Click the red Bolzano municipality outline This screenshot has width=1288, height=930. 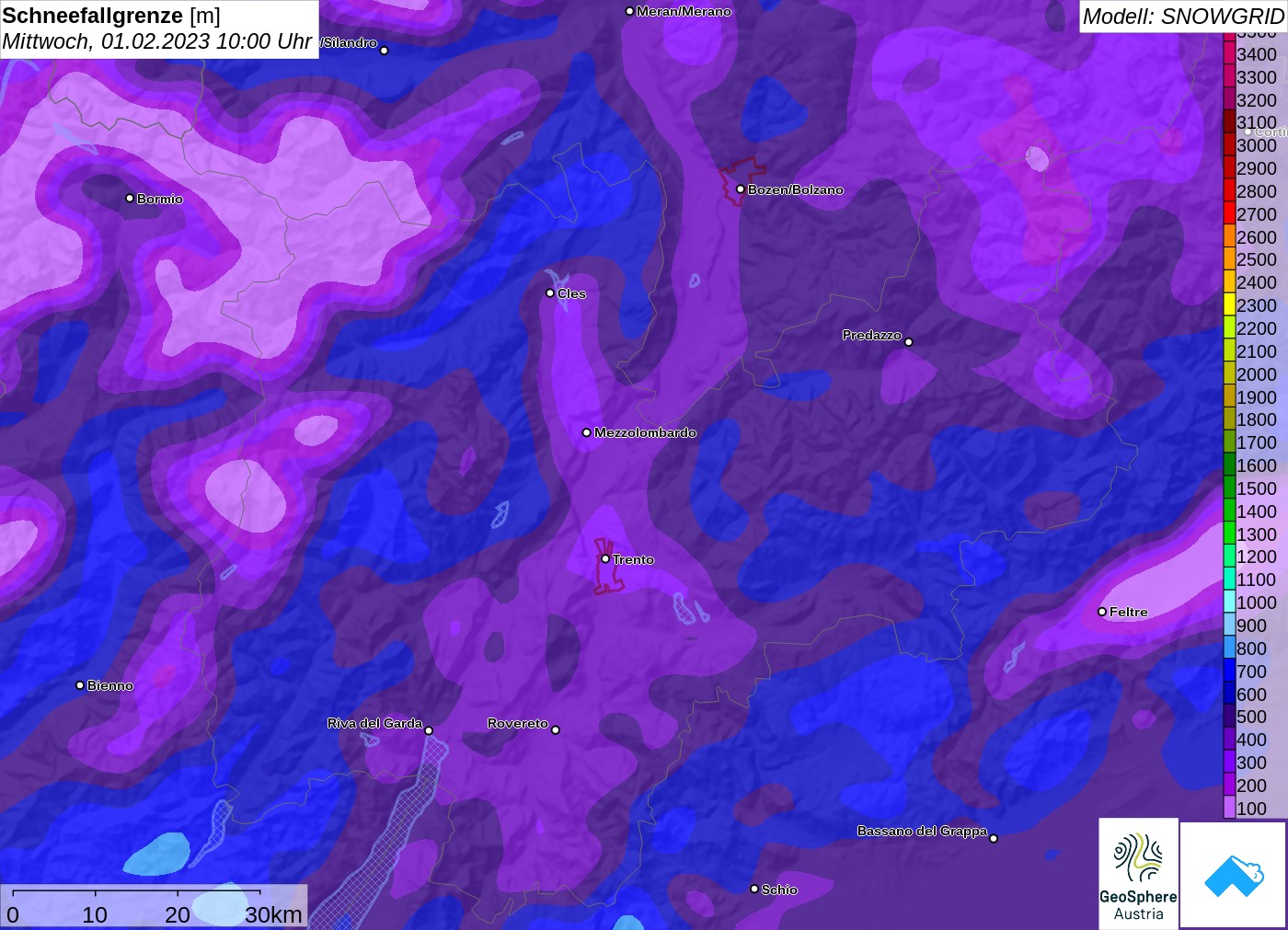tap(741, 181)
